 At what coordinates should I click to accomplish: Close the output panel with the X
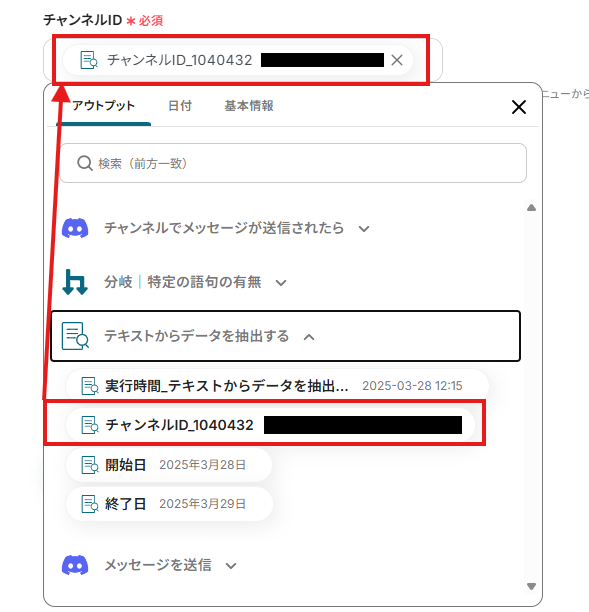519,107
